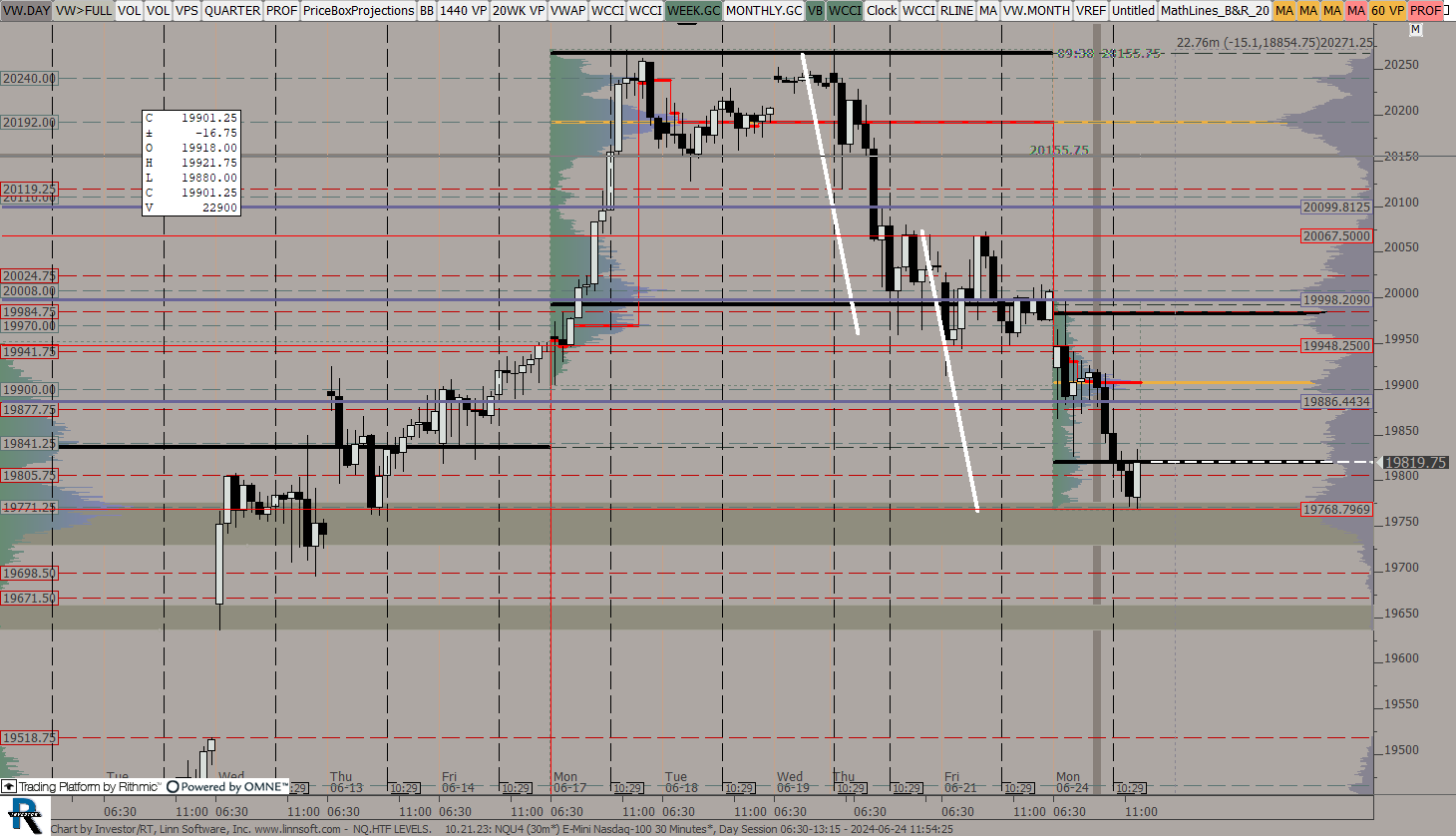Click the red MA button

tap(1356, 10)
